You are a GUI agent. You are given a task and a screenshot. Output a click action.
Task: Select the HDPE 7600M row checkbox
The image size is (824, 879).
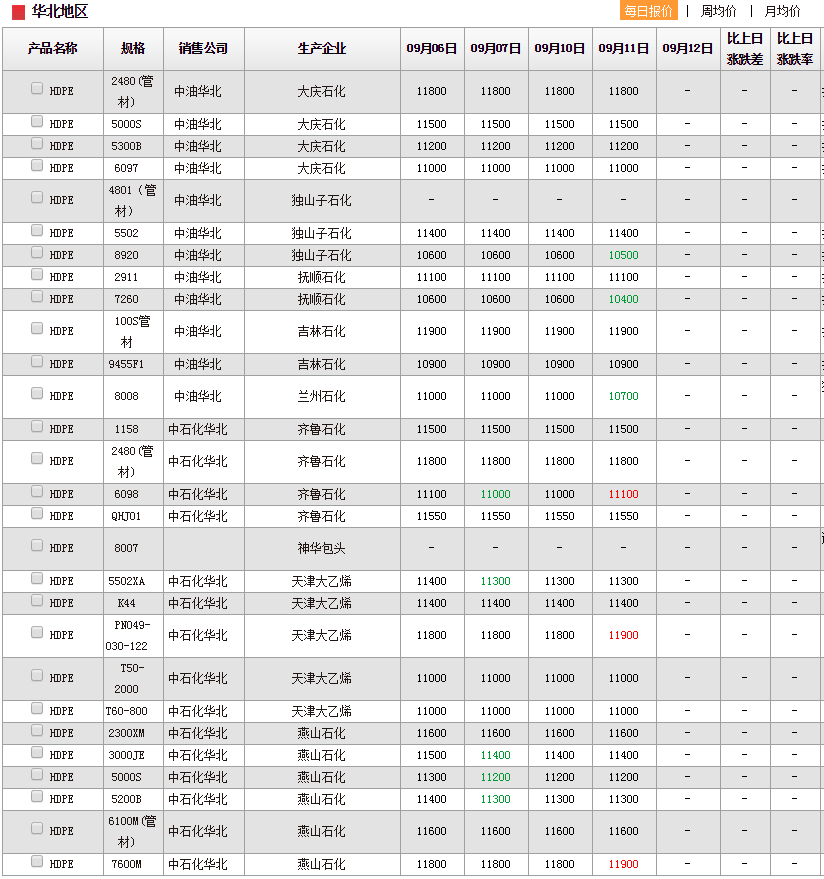click(x=37, y=862)
